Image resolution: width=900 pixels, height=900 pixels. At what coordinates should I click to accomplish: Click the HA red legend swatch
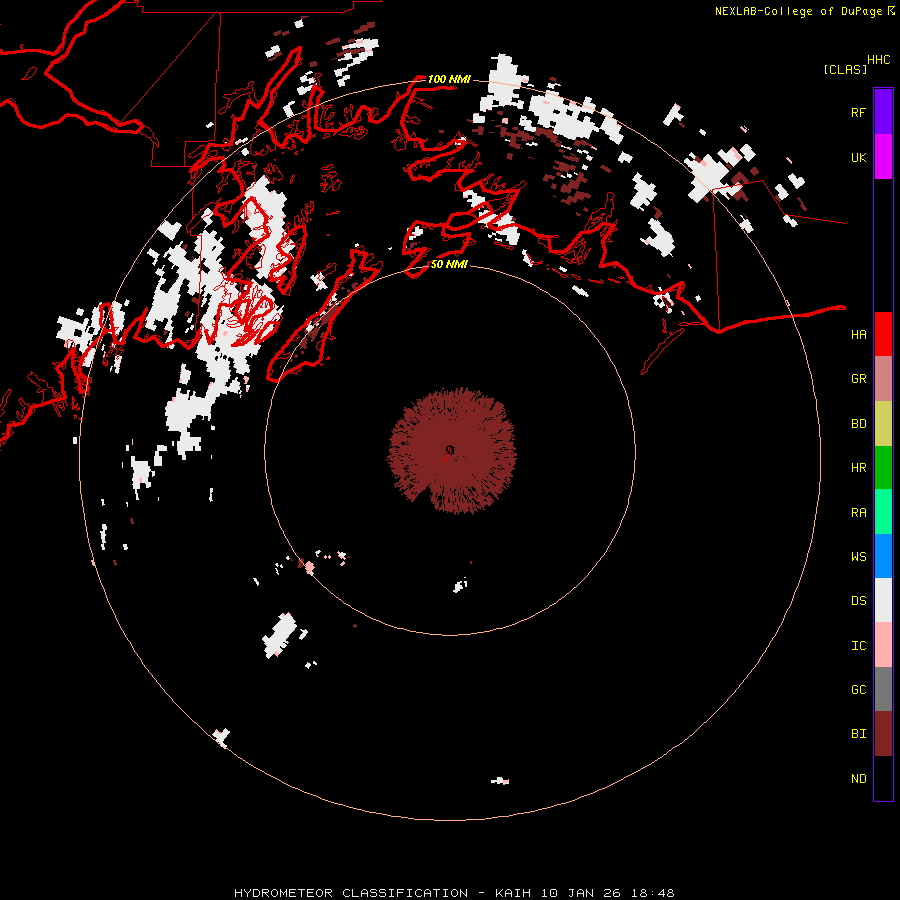tap(883, 334)
